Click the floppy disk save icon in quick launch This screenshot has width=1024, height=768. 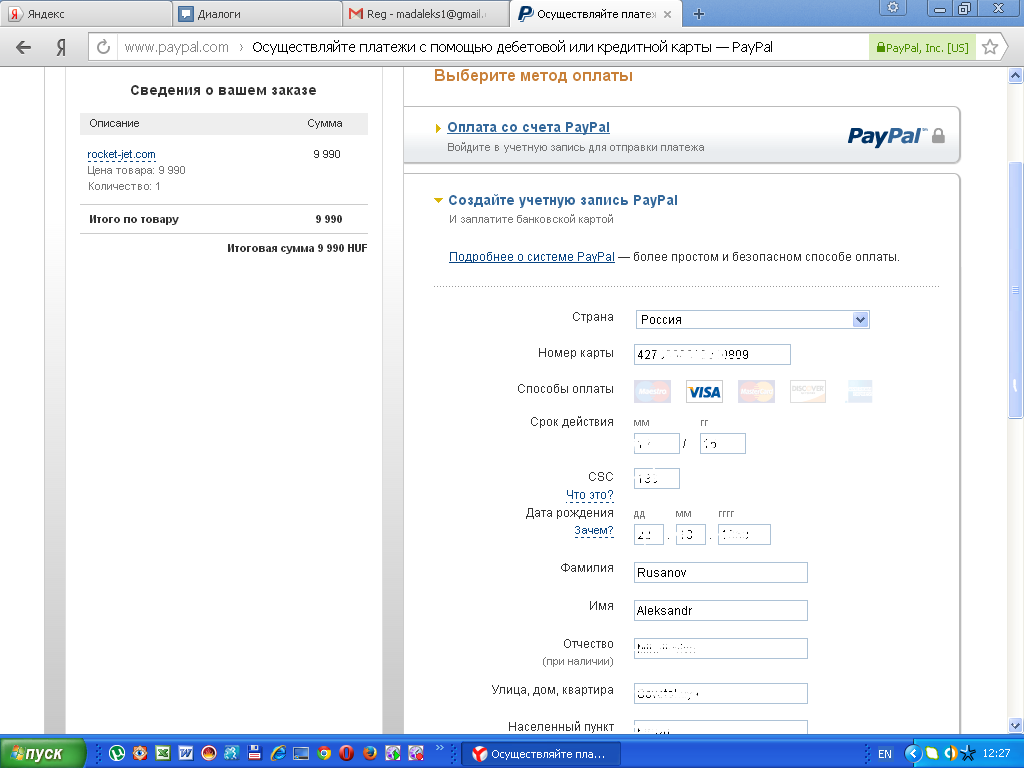pyautogui.click(x=255, y=754)
